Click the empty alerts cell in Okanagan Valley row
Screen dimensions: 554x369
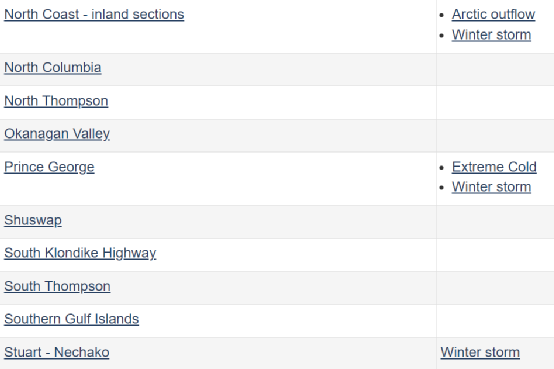pos(495,136)
